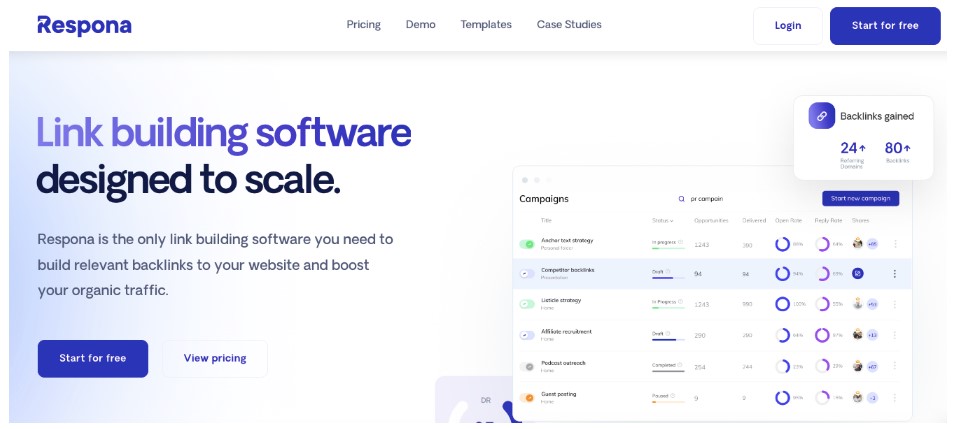This screenshot has width=966, height=429.
Task: Click the Delivered column header
Action: click(754, 221)
